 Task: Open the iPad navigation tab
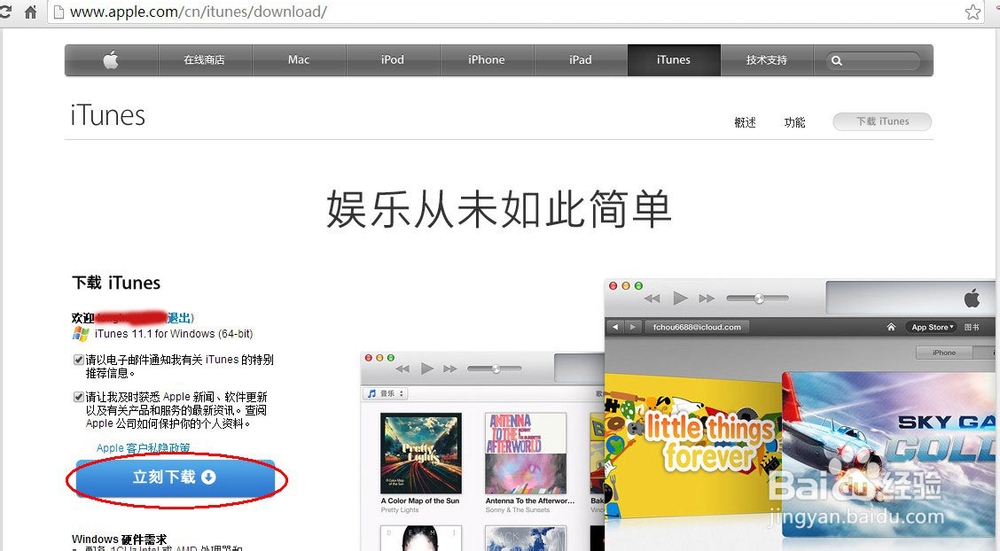[x=580, y=60]
